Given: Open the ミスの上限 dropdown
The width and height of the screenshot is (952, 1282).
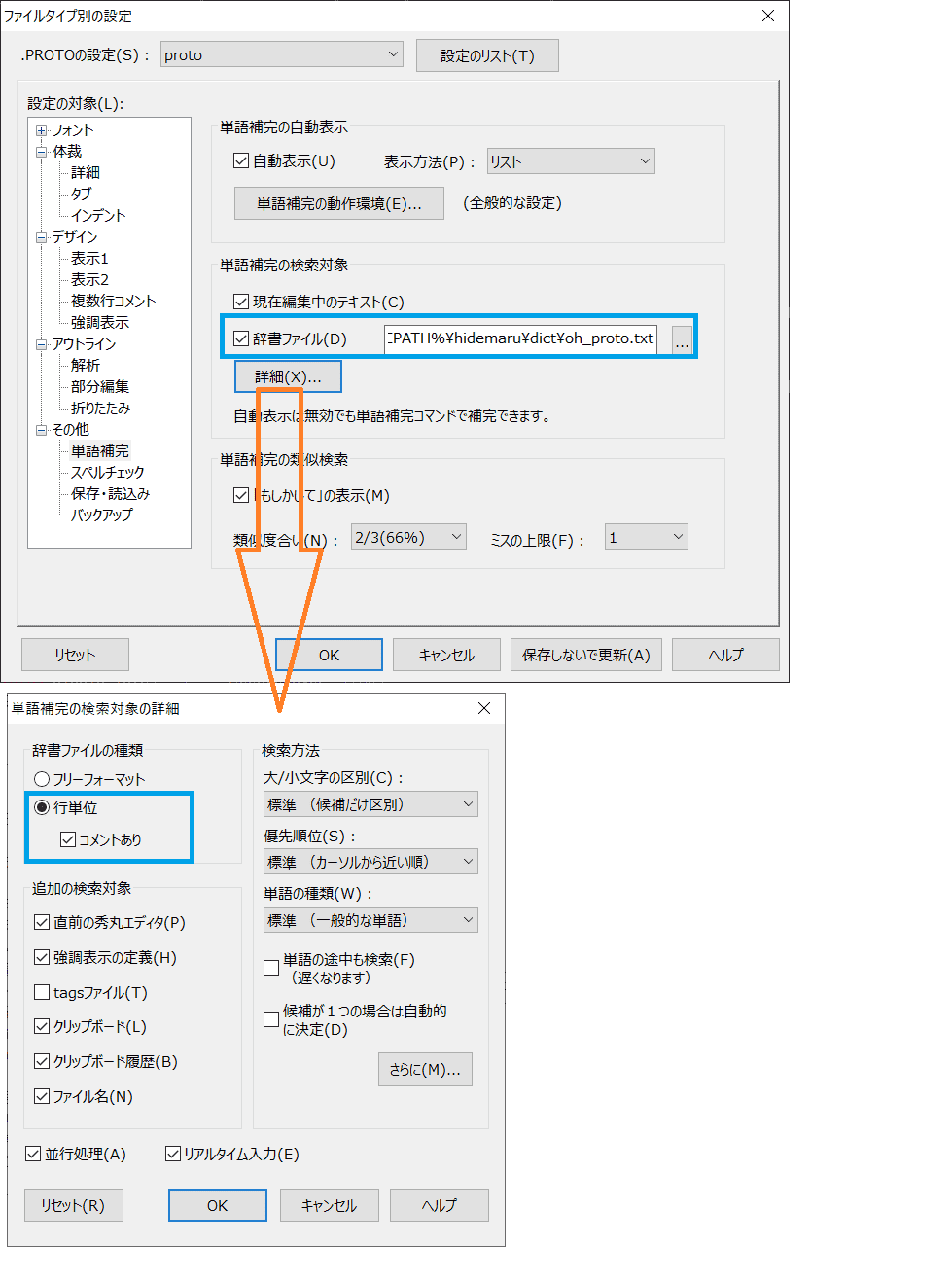Looking at the screenshot, I should tap(646, 537).
